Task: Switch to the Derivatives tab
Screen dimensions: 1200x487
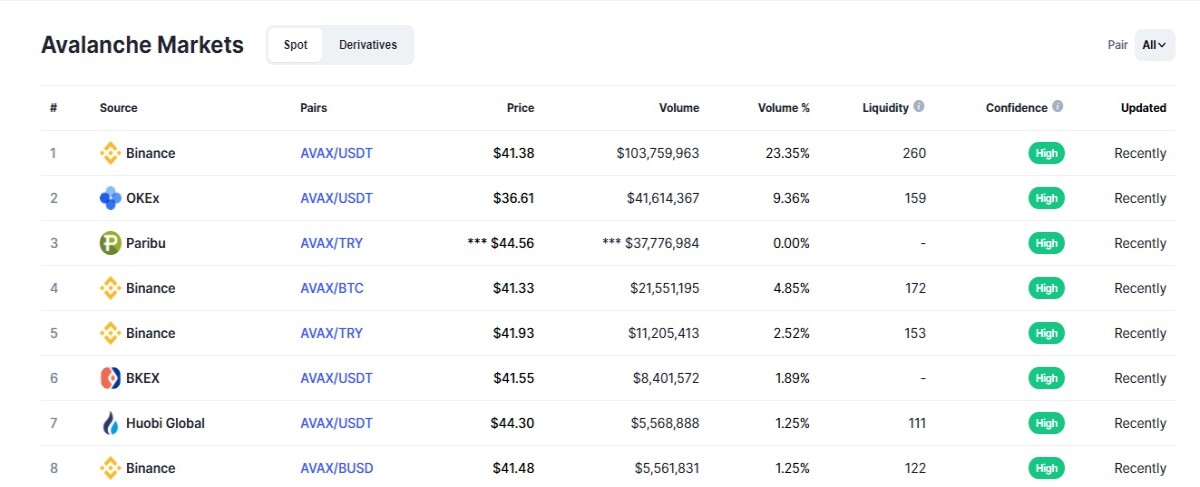Action: 368,45
